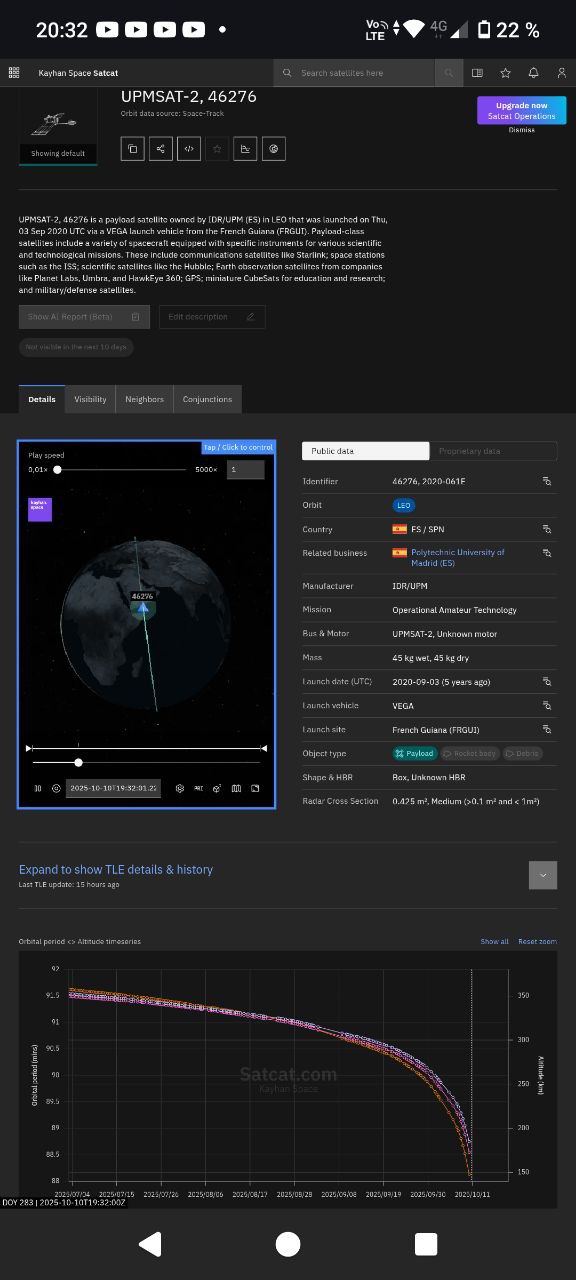The image size is (576, 1280).
Task: Open favorites star in top bar
Action: coord(506,73)
